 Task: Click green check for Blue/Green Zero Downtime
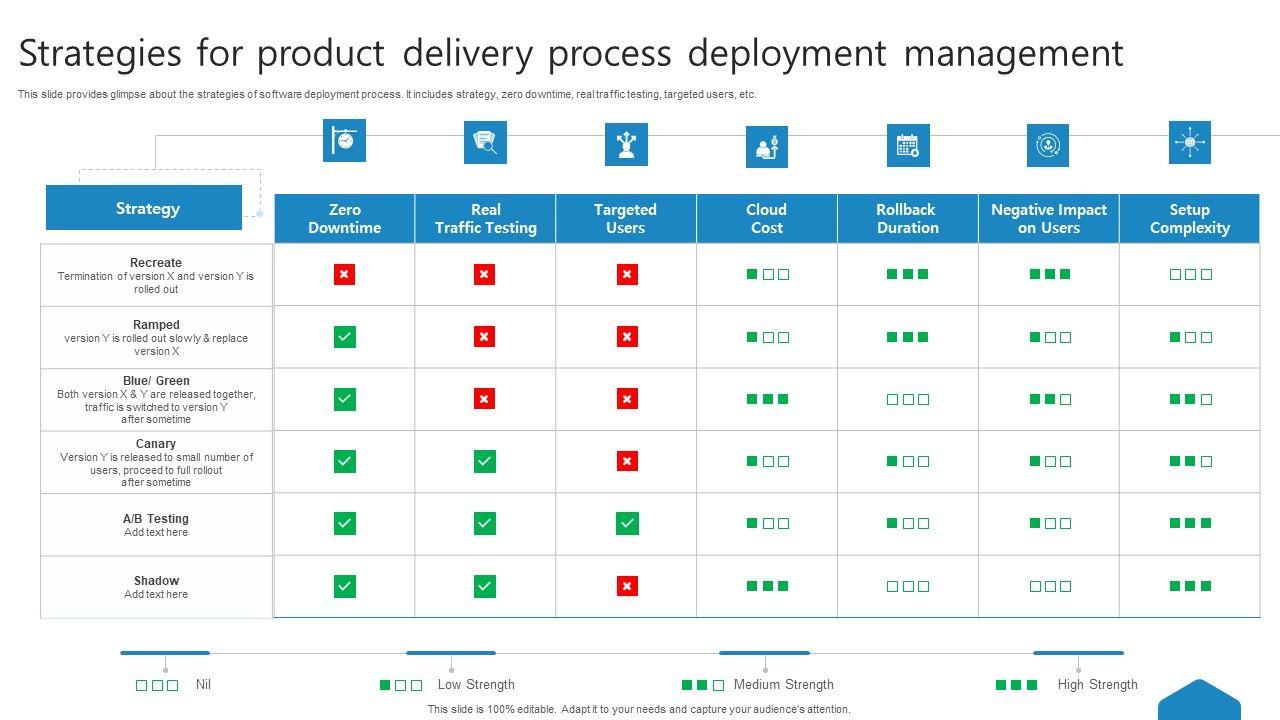click(x=345, y=399)
